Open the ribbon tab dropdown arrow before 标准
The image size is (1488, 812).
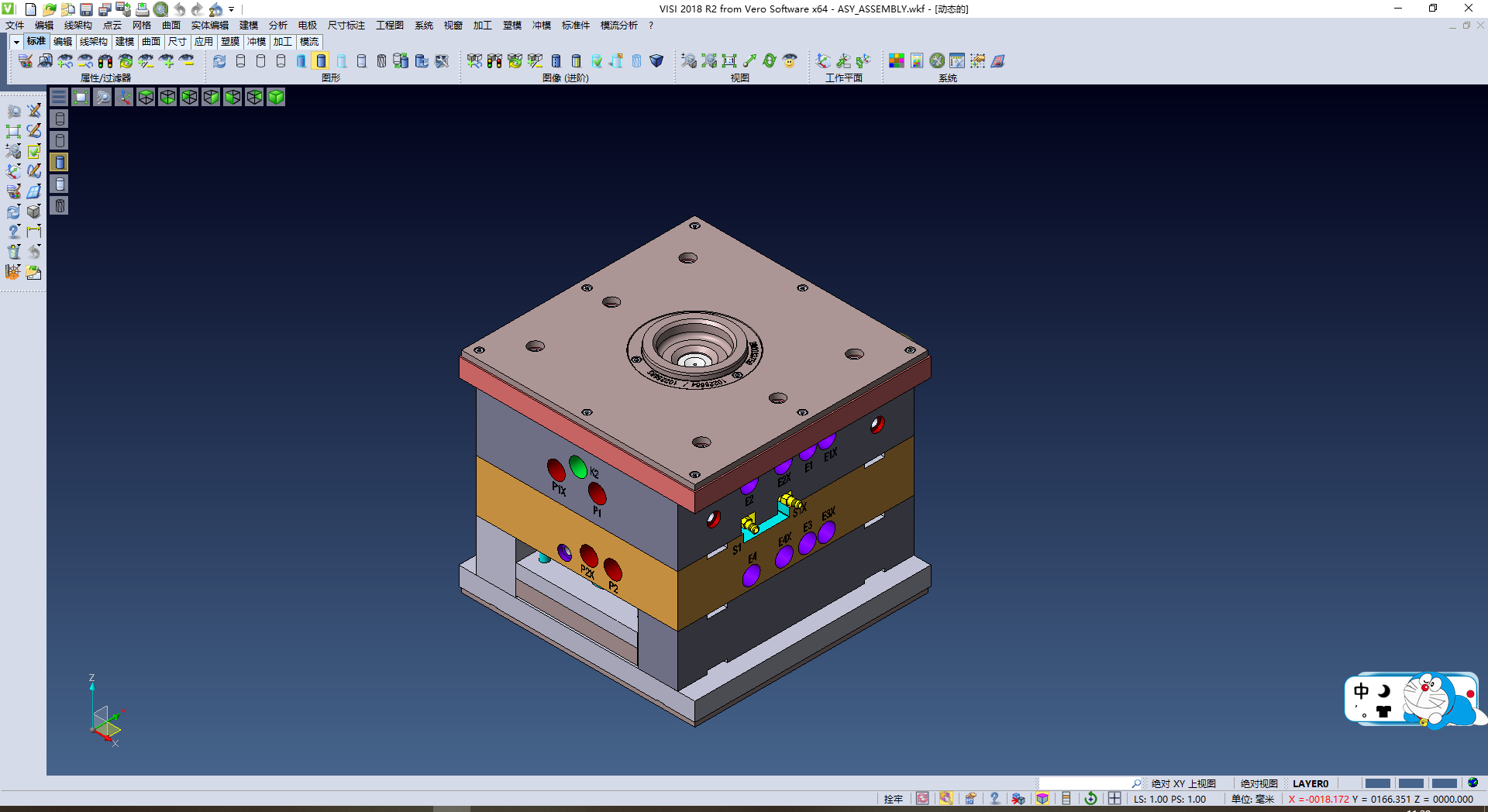16,42
